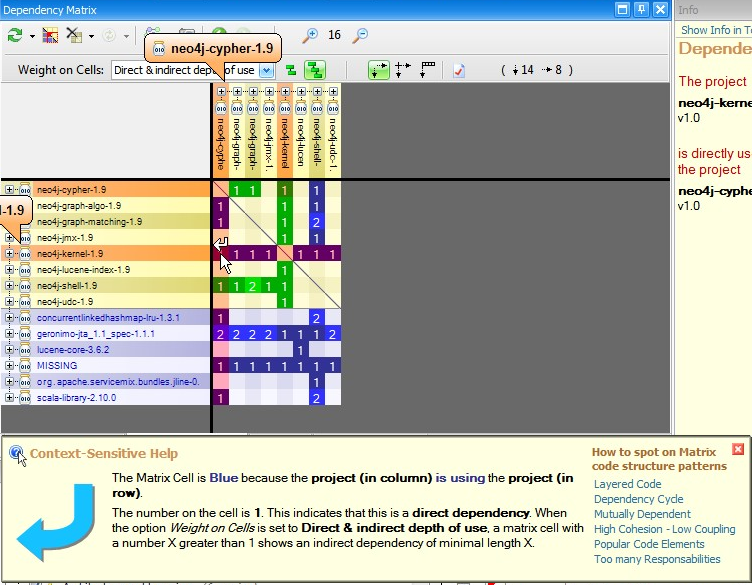Click the Context-Sensitive Help magnifier icon

[x=17, y=453]
